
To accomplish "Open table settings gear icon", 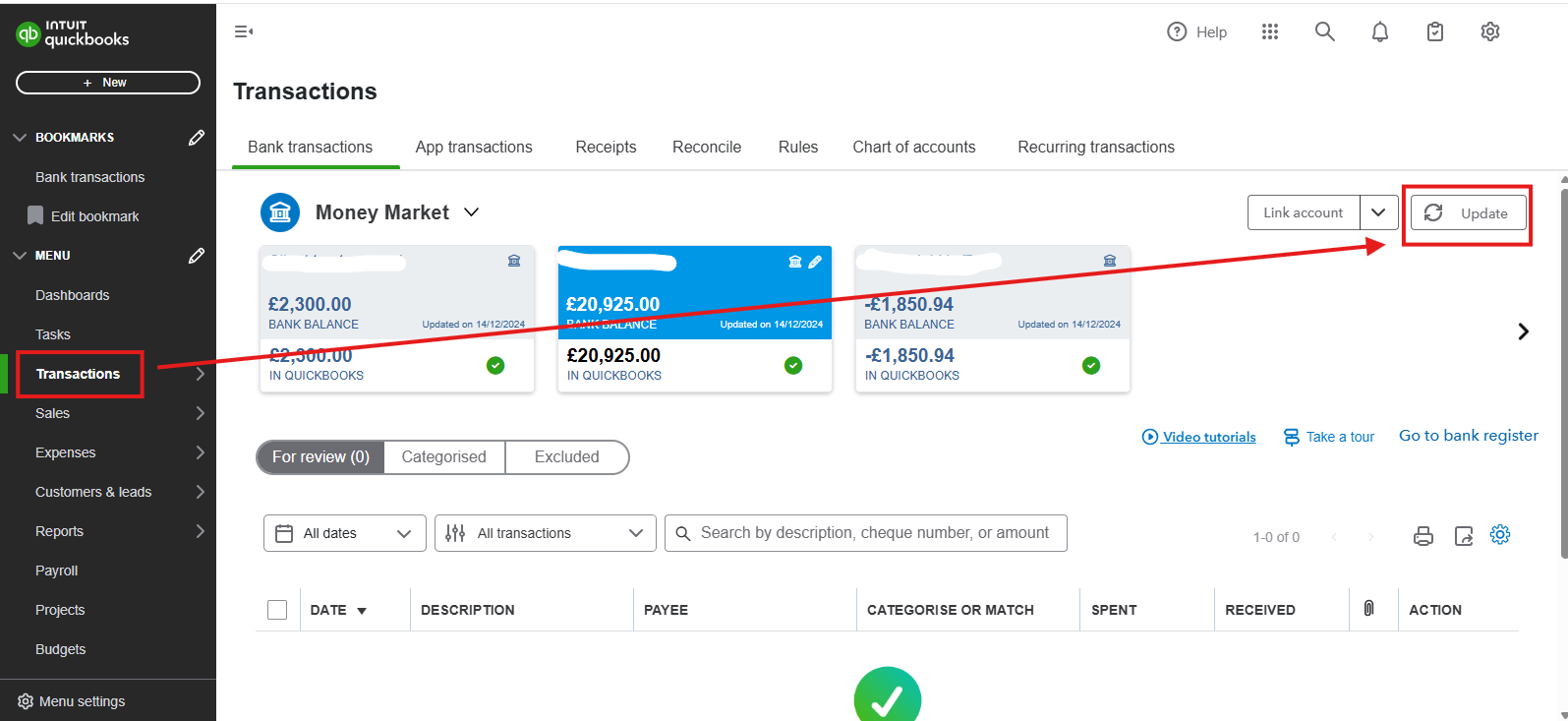I will click(1500, 534).
